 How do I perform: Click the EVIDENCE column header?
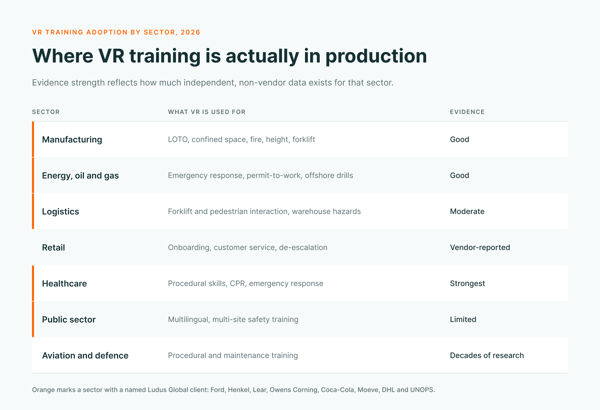click(467, 112)
